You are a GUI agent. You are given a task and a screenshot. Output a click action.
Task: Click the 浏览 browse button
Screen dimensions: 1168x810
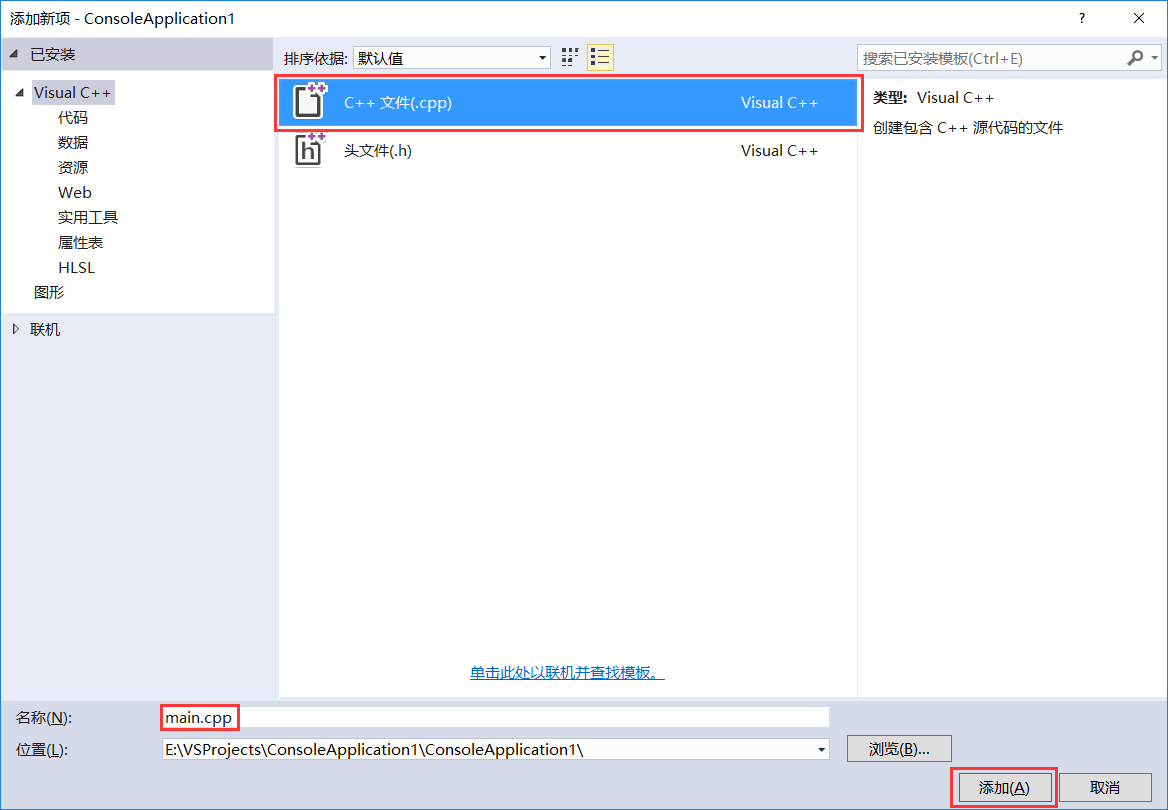click(898, 748)
